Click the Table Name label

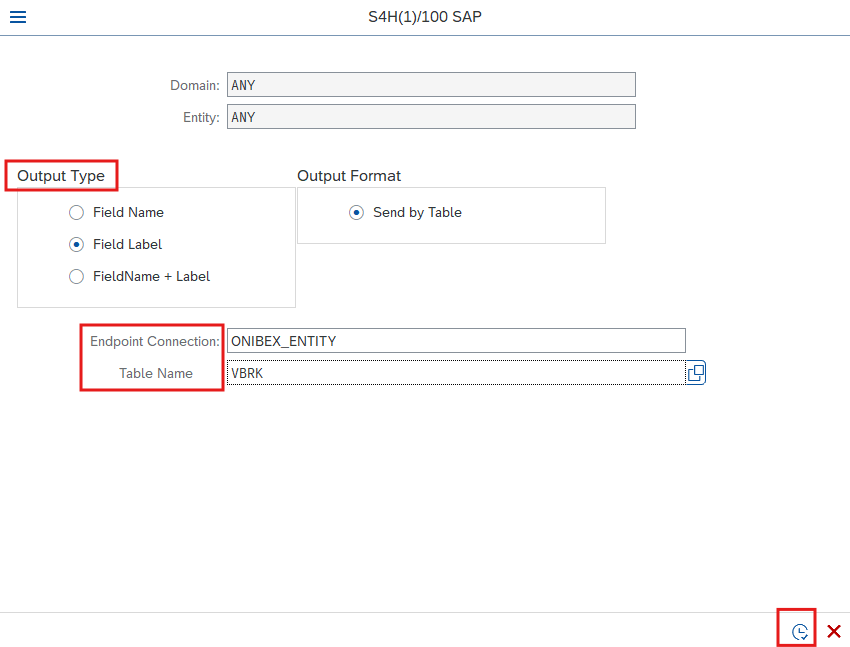156,373
